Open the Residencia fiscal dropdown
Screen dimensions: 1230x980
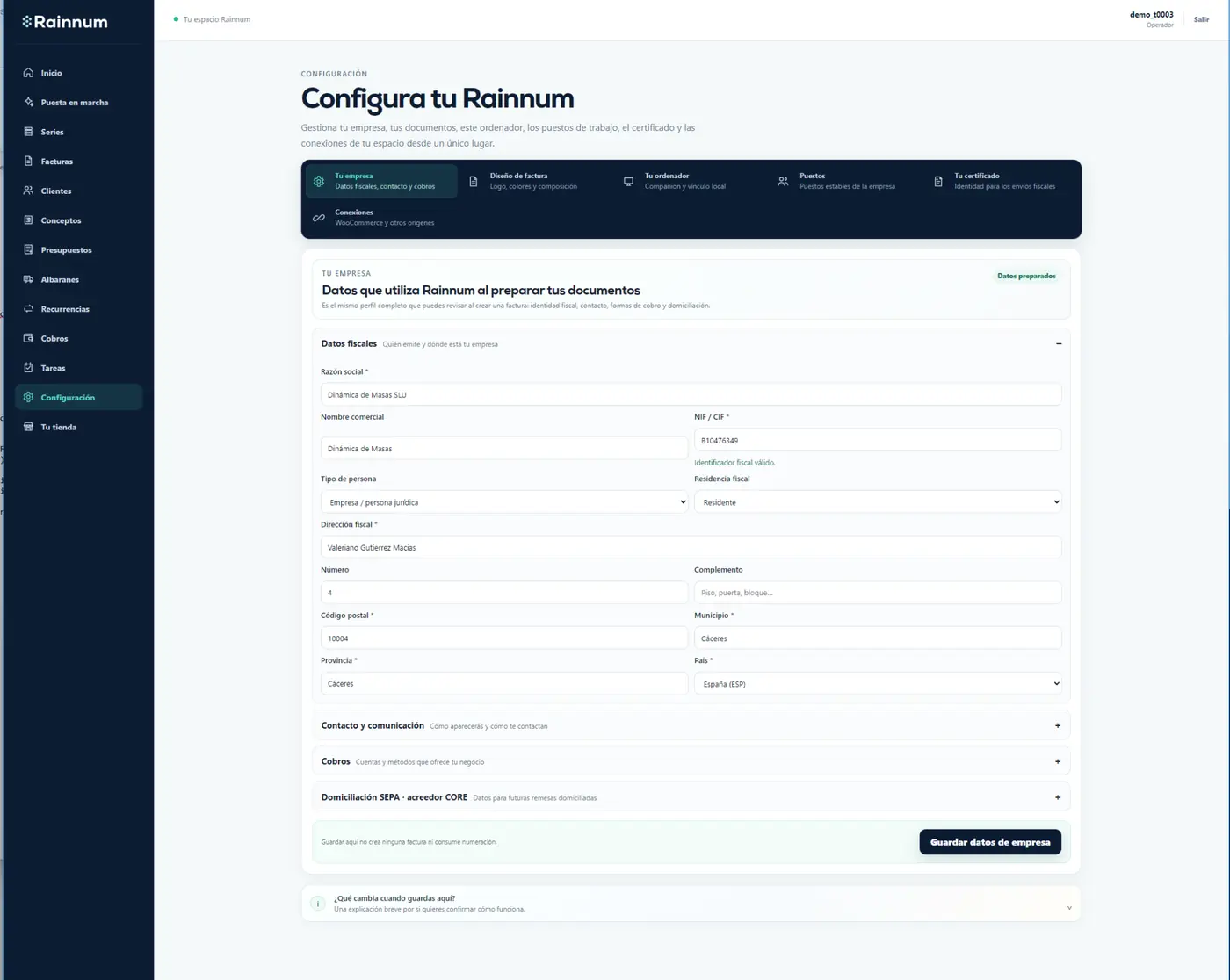[x=878, y=502]
